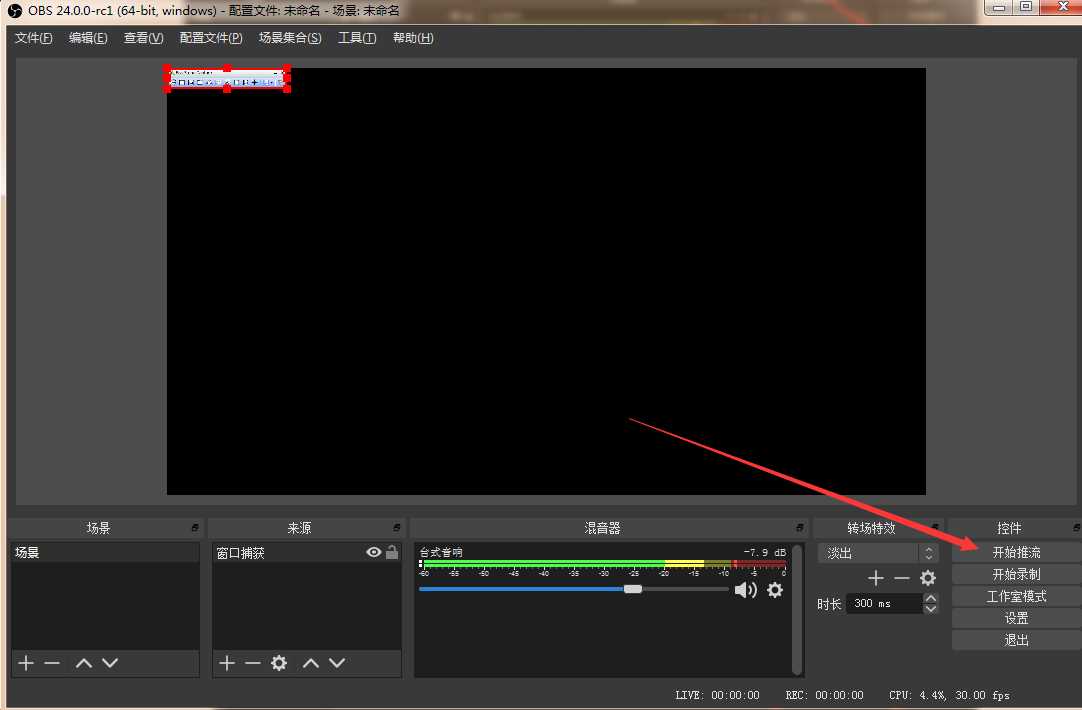Image resolution: width=1082 pixels, height=710 pixels.
Task: Mute 台式音响 with the speaker icon
Action: point(745,590)
